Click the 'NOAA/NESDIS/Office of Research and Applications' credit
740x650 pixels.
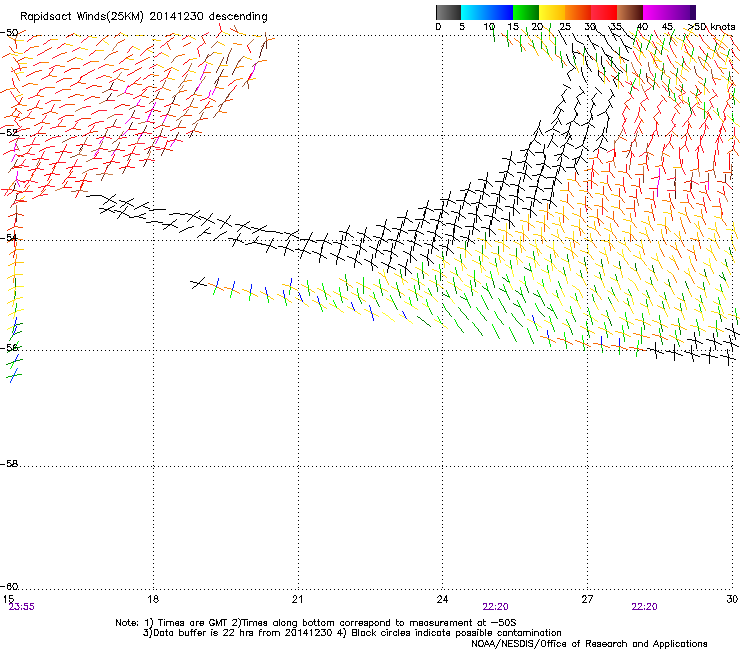589,644
